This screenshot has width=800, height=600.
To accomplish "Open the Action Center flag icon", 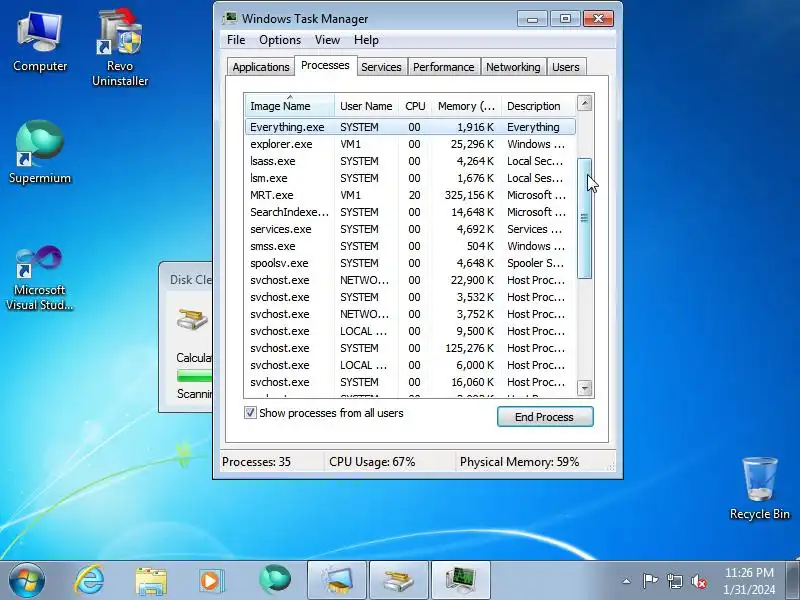I will [651, 581].
